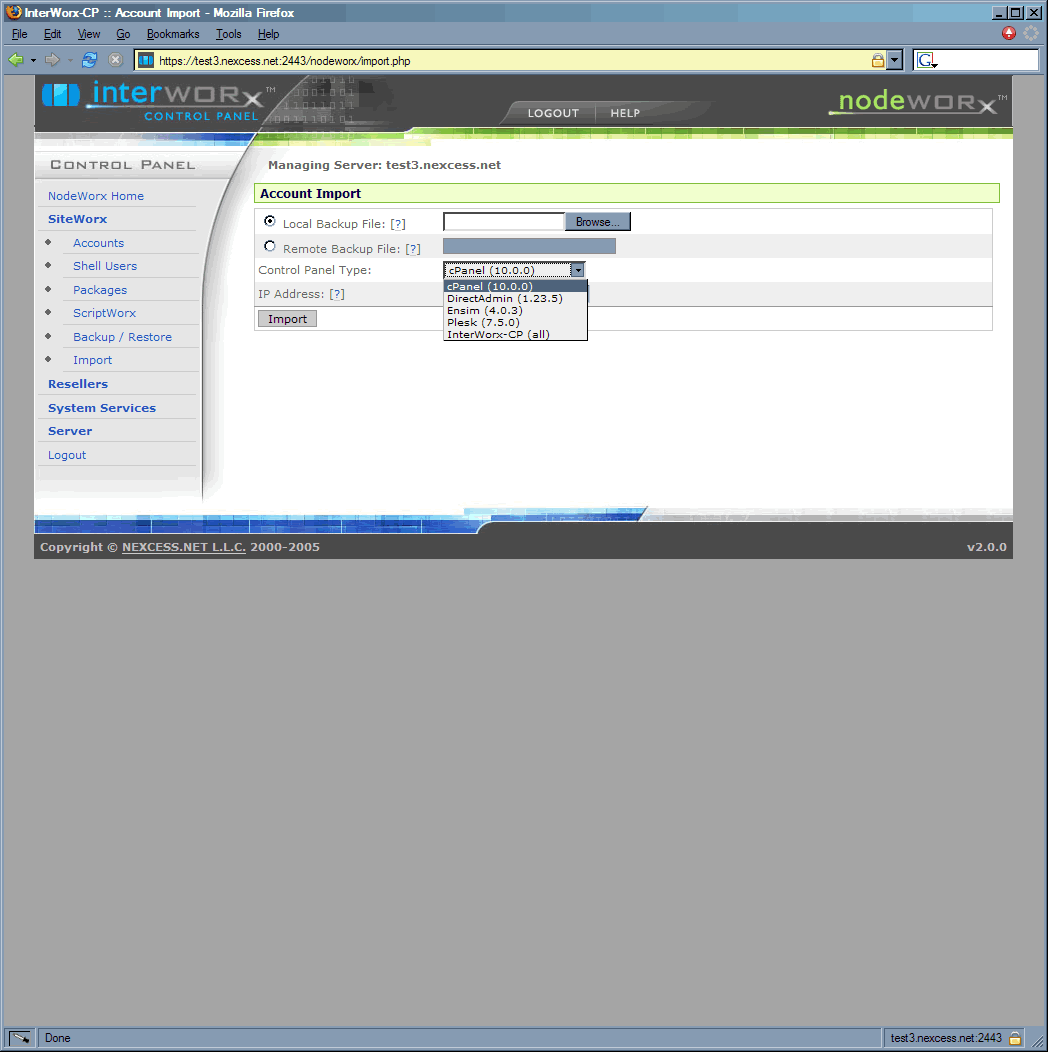Click the search engine Google icon
The image size is (1048, 1052).
click(x=926, y=60)
